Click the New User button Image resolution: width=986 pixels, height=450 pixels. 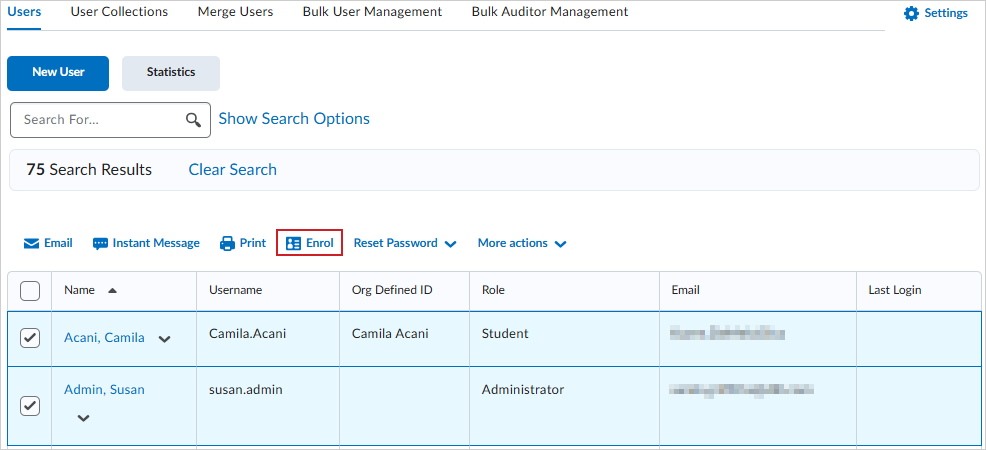pos(58,73)
